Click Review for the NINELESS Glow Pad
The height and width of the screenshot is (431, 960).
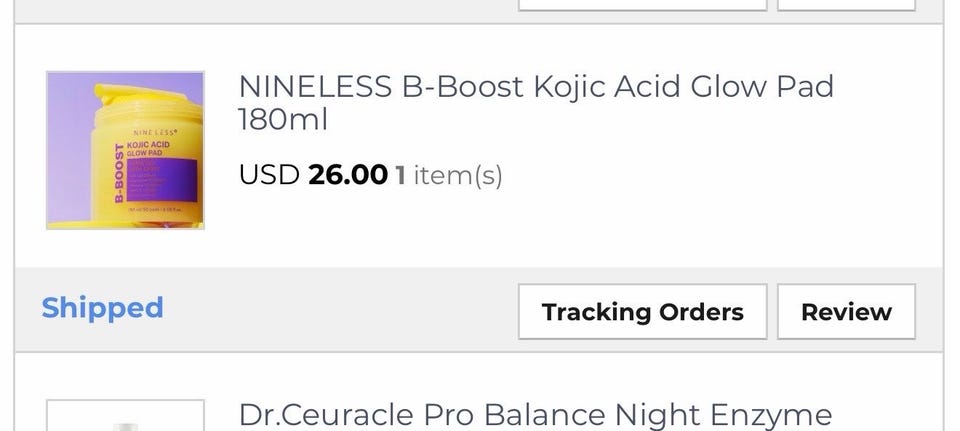pyautogui.click(x=846, y=312)
